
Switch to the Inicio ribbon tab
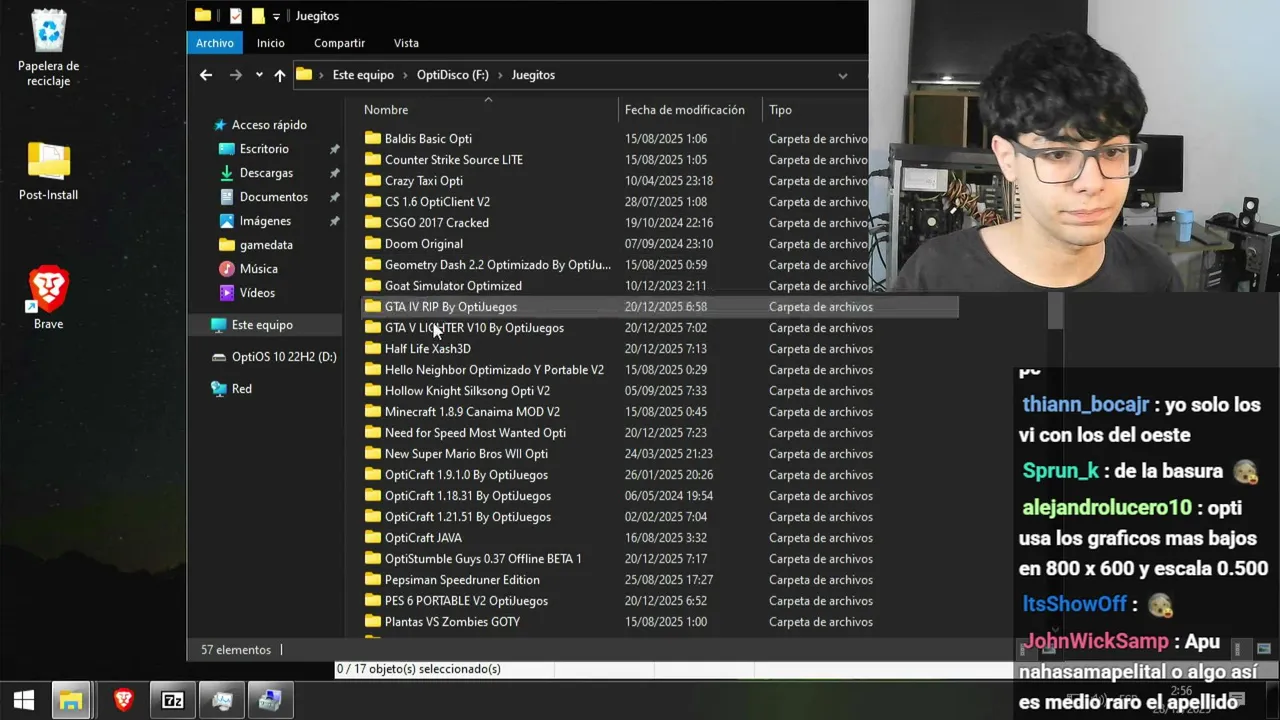pos(271,43)
